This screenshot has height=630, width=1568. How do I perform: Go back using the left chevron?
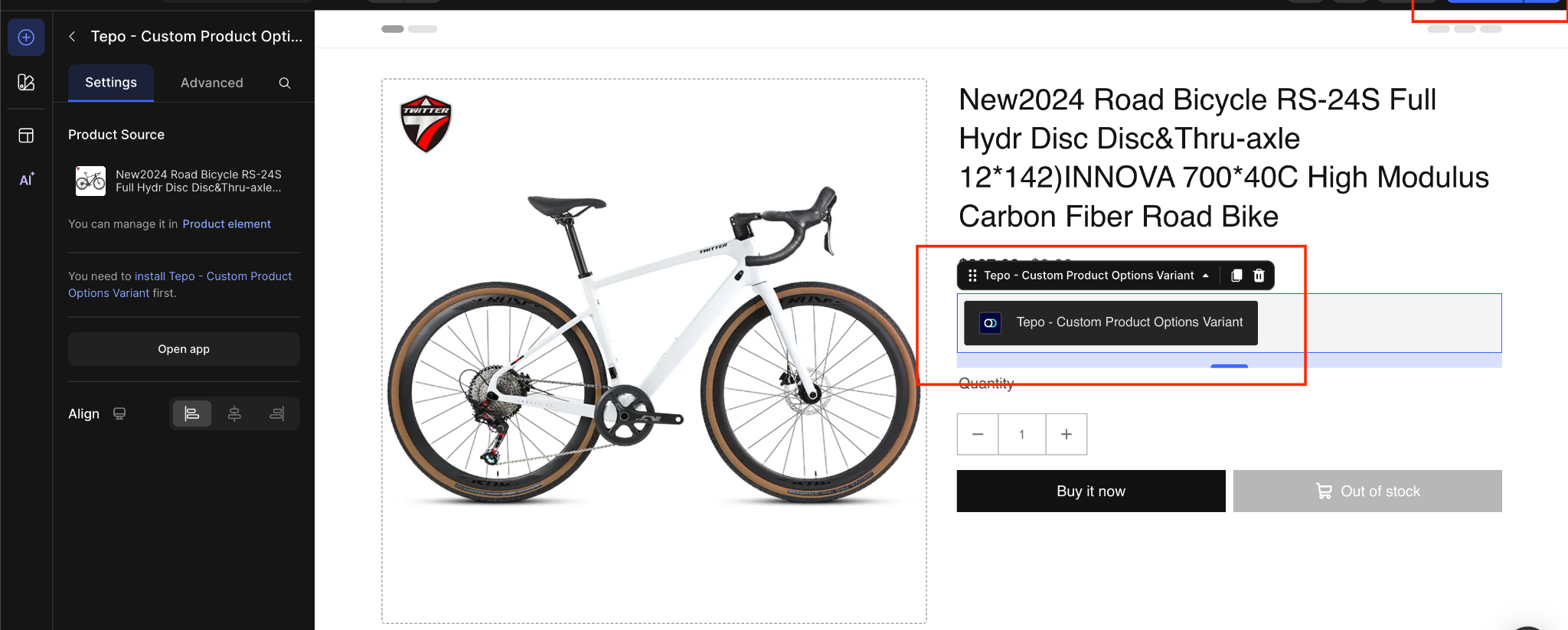point(72,36)
